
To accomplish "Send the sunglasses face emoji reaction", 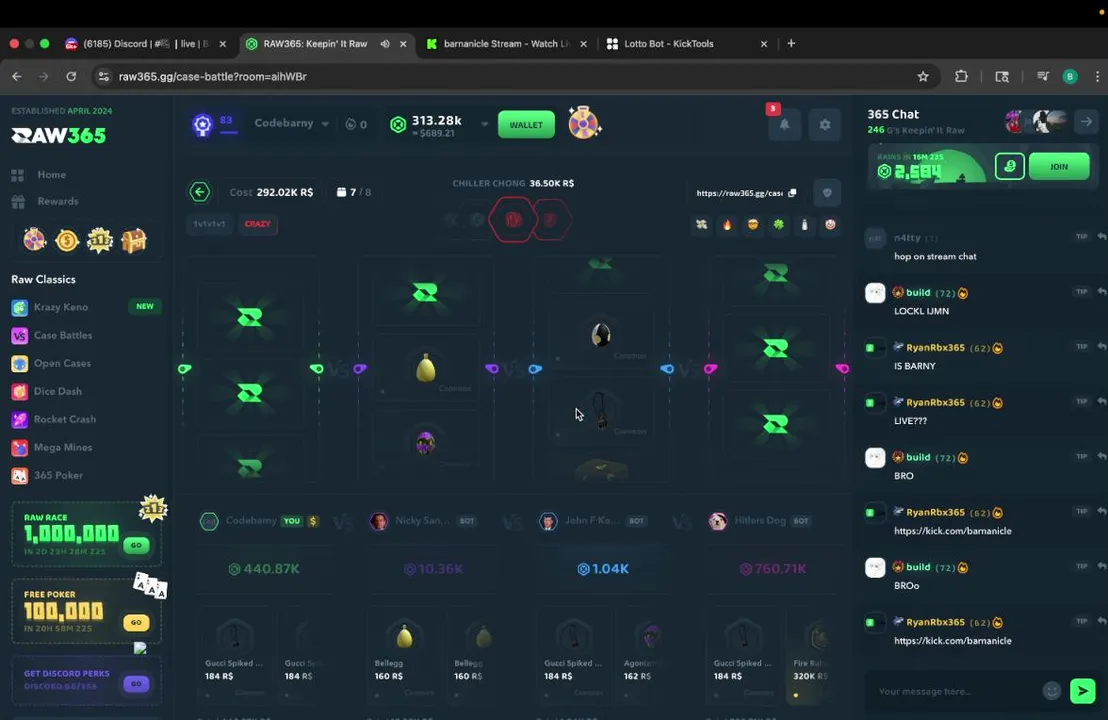I will (x=753, y=225).
